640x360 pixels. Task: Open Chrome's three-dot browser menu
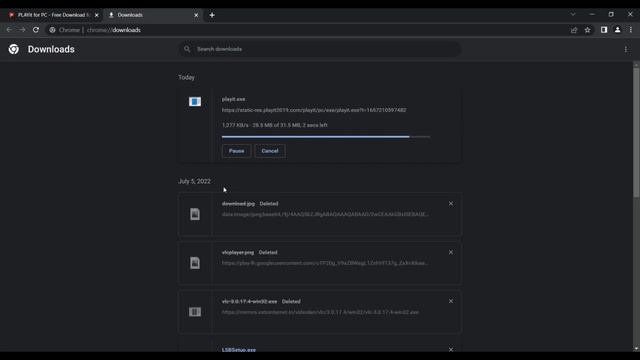coord(631,30)
